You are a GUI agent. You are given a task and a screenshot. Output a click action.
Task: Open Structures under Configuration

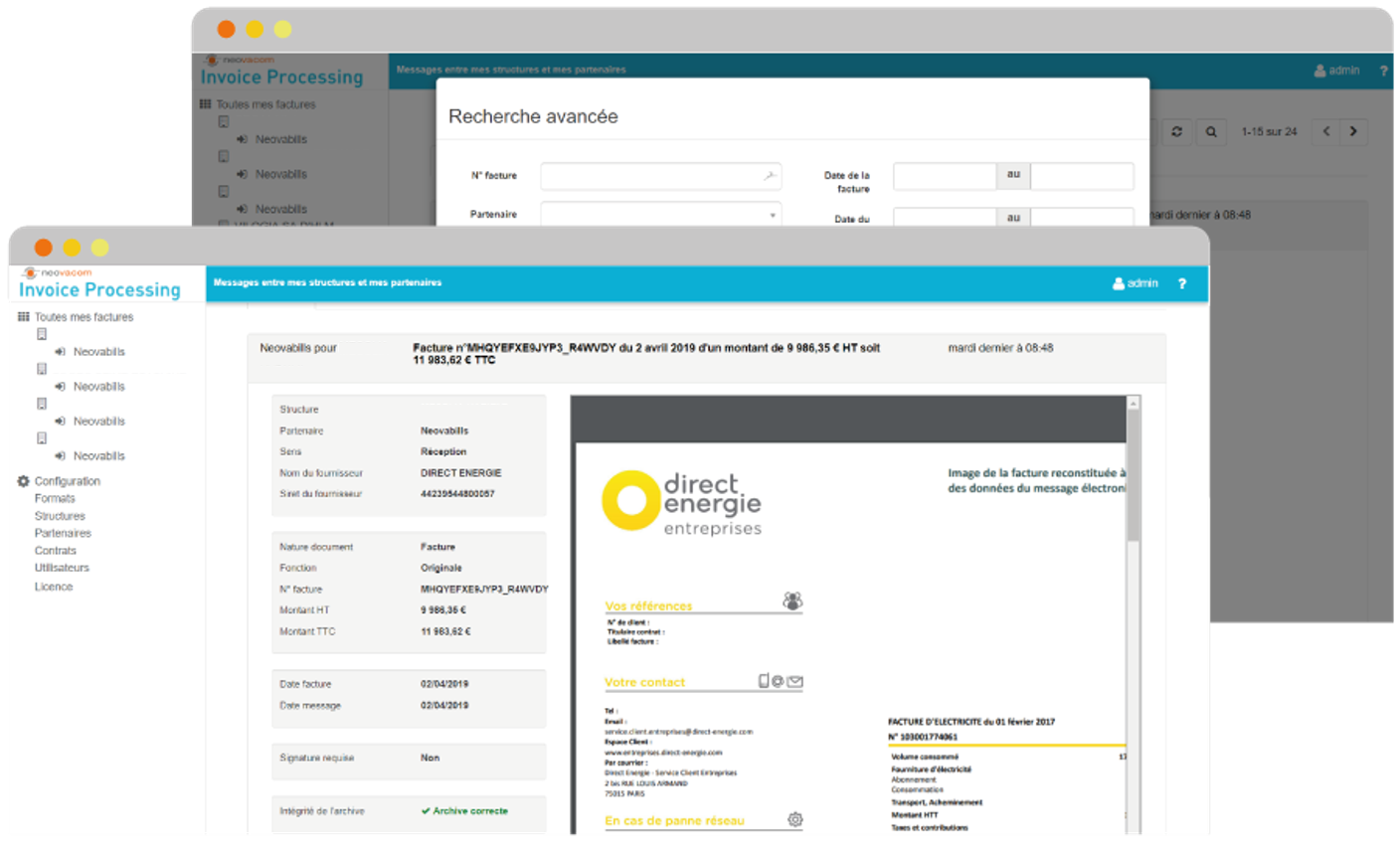click(x=60, y=516)
